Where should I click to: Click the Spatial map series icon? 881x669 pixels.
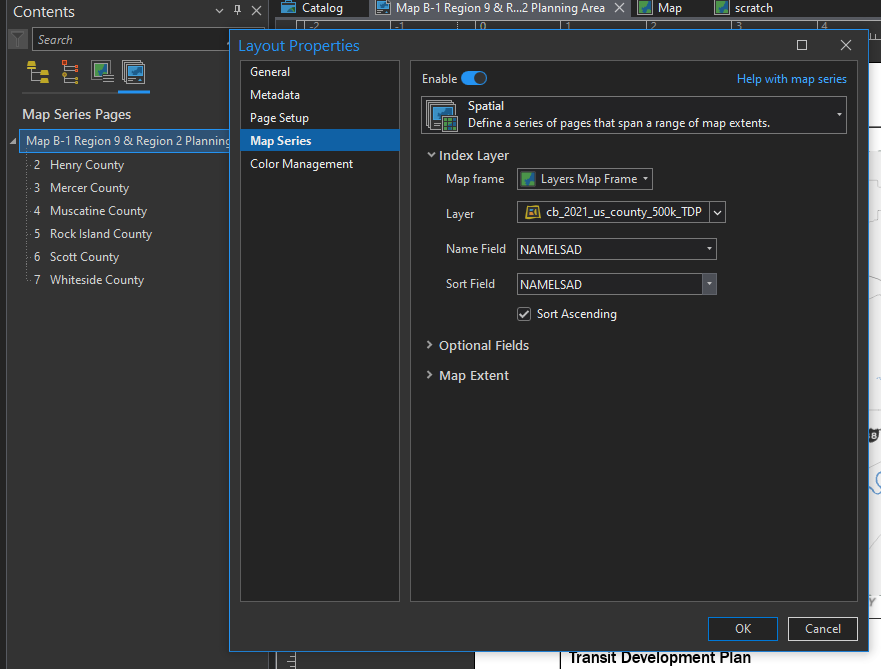tap(440, 114)
